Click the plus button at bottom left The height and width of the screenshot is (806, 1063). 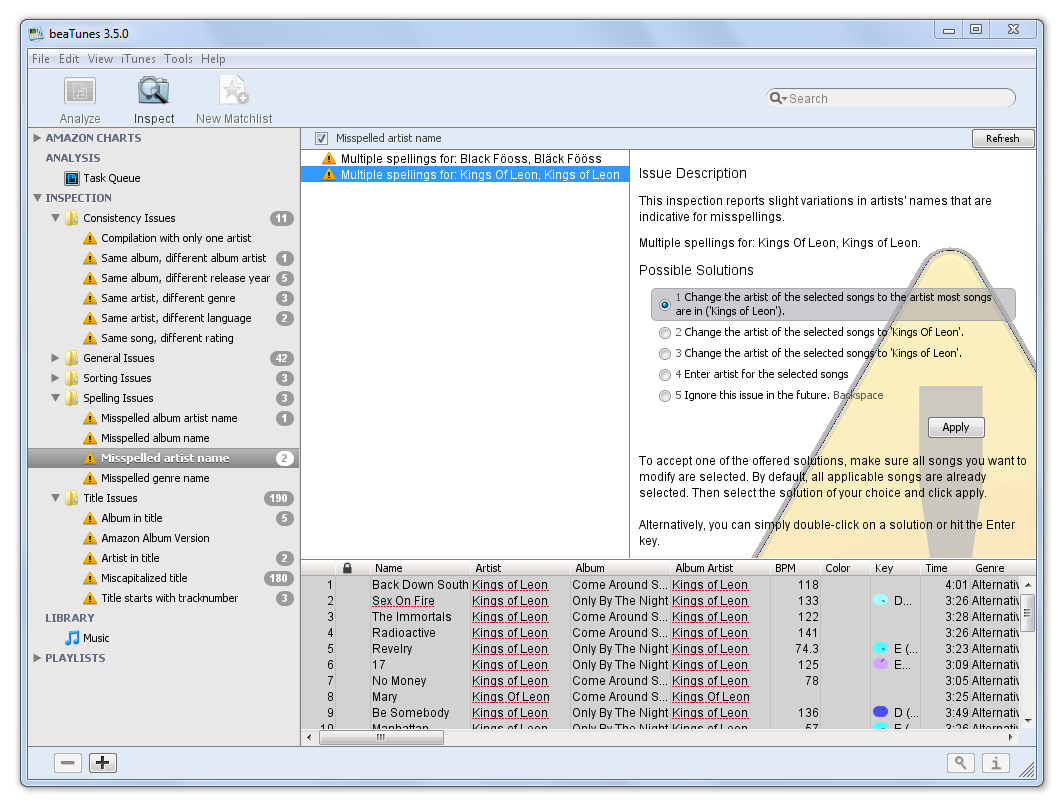102,763
